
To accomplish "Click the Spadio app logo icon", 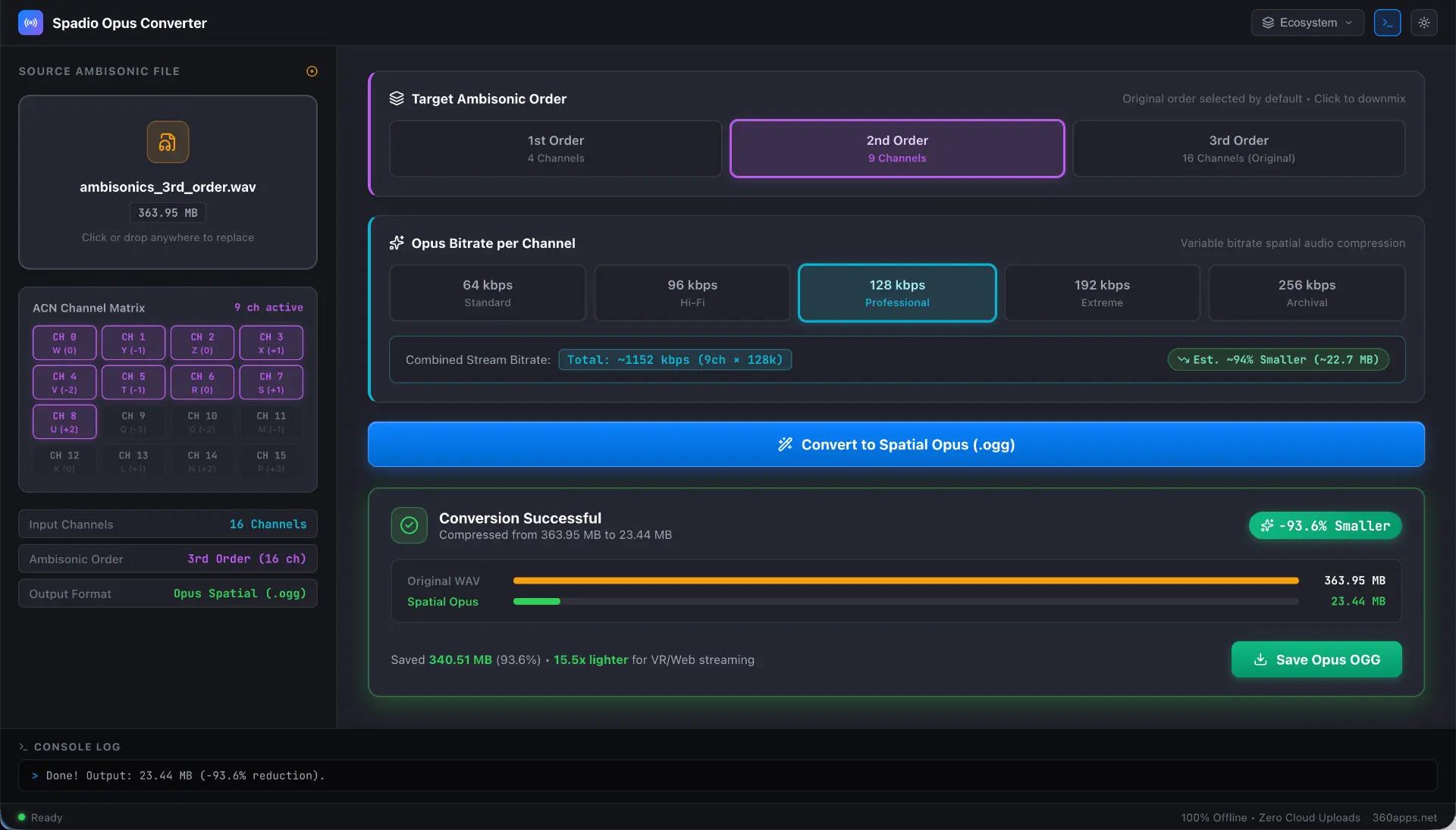I will click(30, 23).
